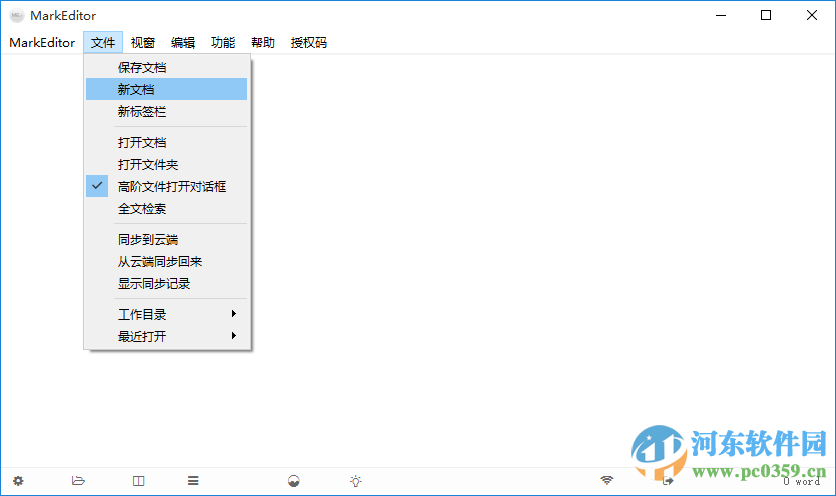Image resolution: width=836 pixels, height=496 pixels.
Task: Open the 授权码 menu
Action: (x=309, y=43)
